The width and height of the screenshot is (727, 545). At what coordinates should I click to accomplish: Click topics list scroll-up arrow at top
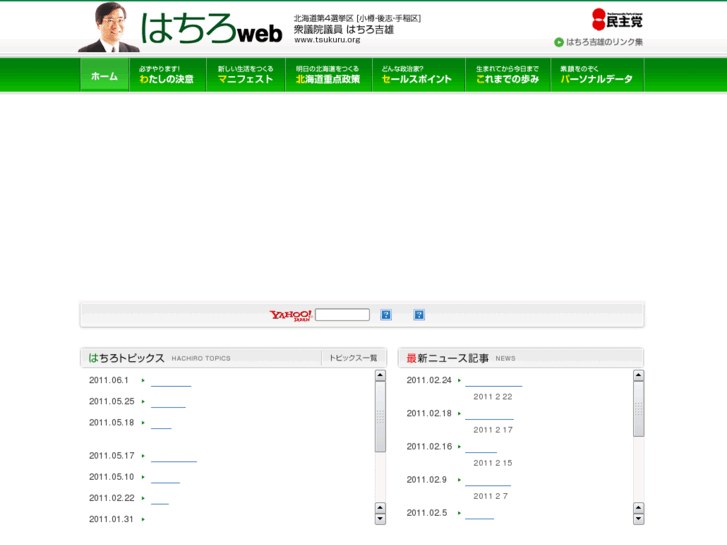point(380,375)
